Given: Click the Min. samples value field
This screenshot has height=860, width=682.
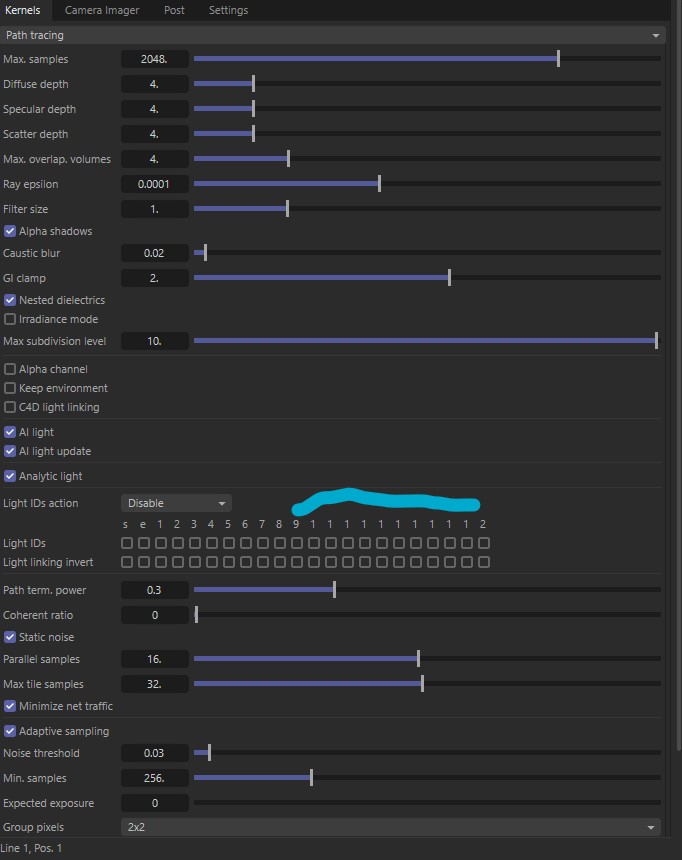Looking at the screenshot, I should coord(155,778).
